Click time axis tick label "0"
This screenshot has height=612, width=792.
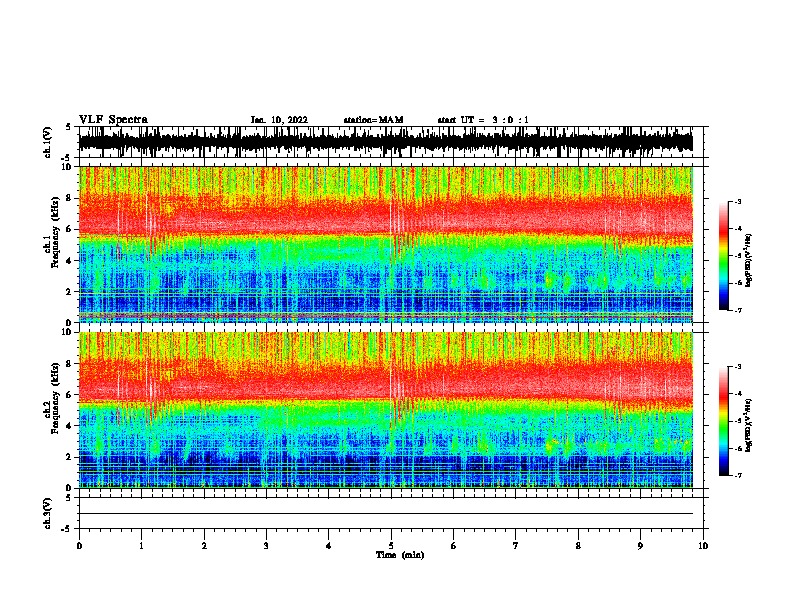click(x=79, y=546)
